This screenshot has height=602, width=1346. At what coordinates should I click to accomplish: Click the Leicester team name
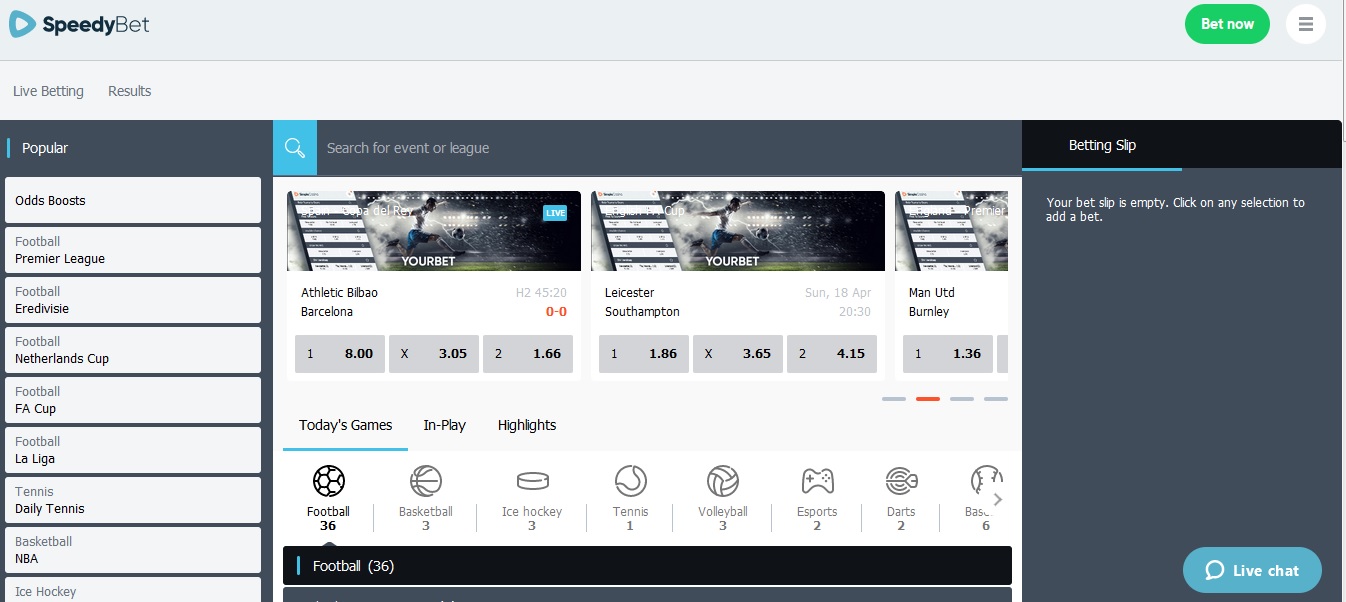tap(629, 293)
